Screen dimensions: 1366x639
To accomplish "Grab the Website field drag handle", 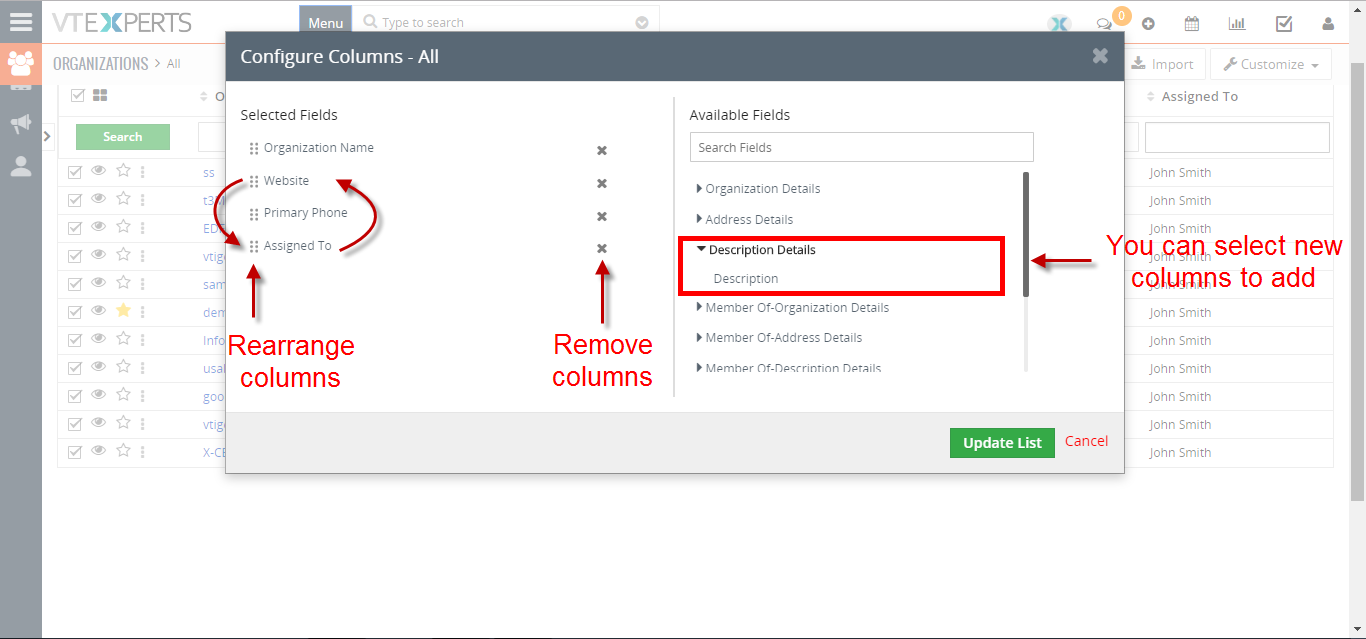I will coord(254,182).
